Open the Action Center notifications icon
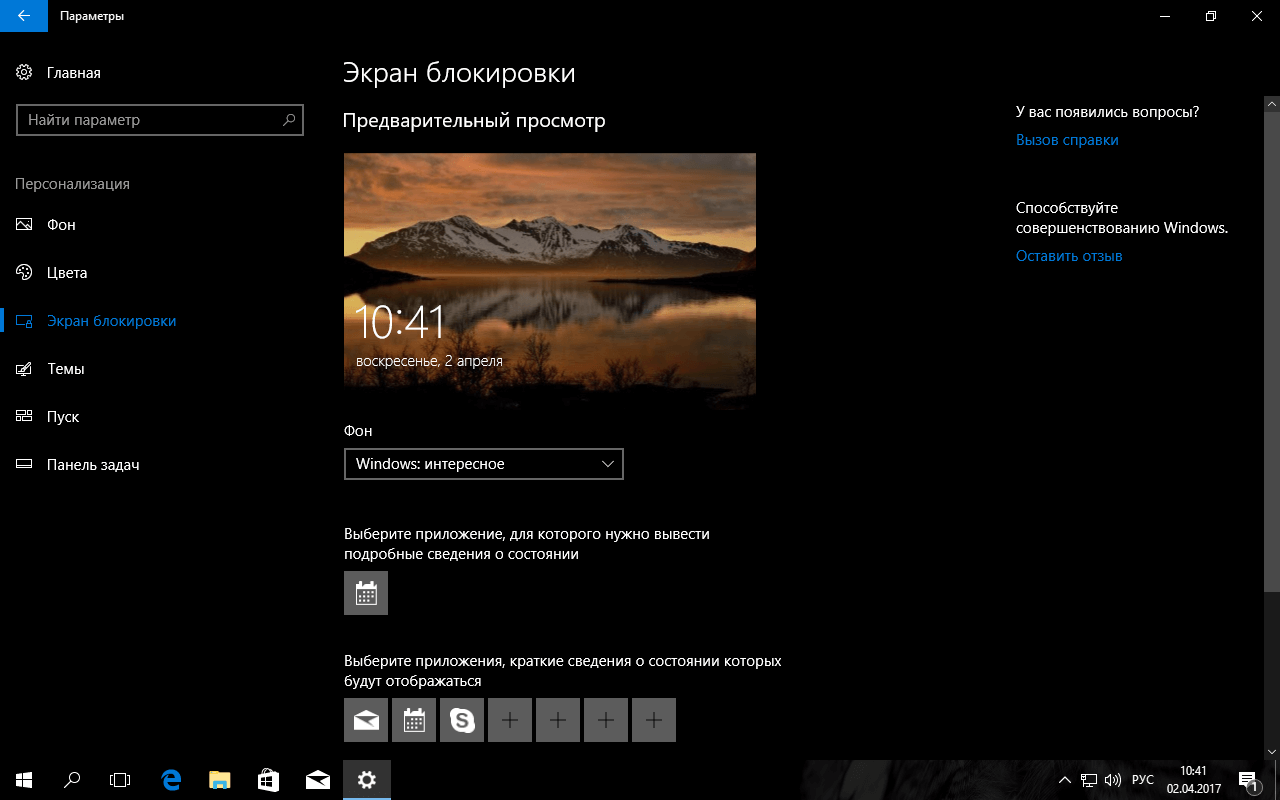 pyautogui.click(x=1248, y=780)
